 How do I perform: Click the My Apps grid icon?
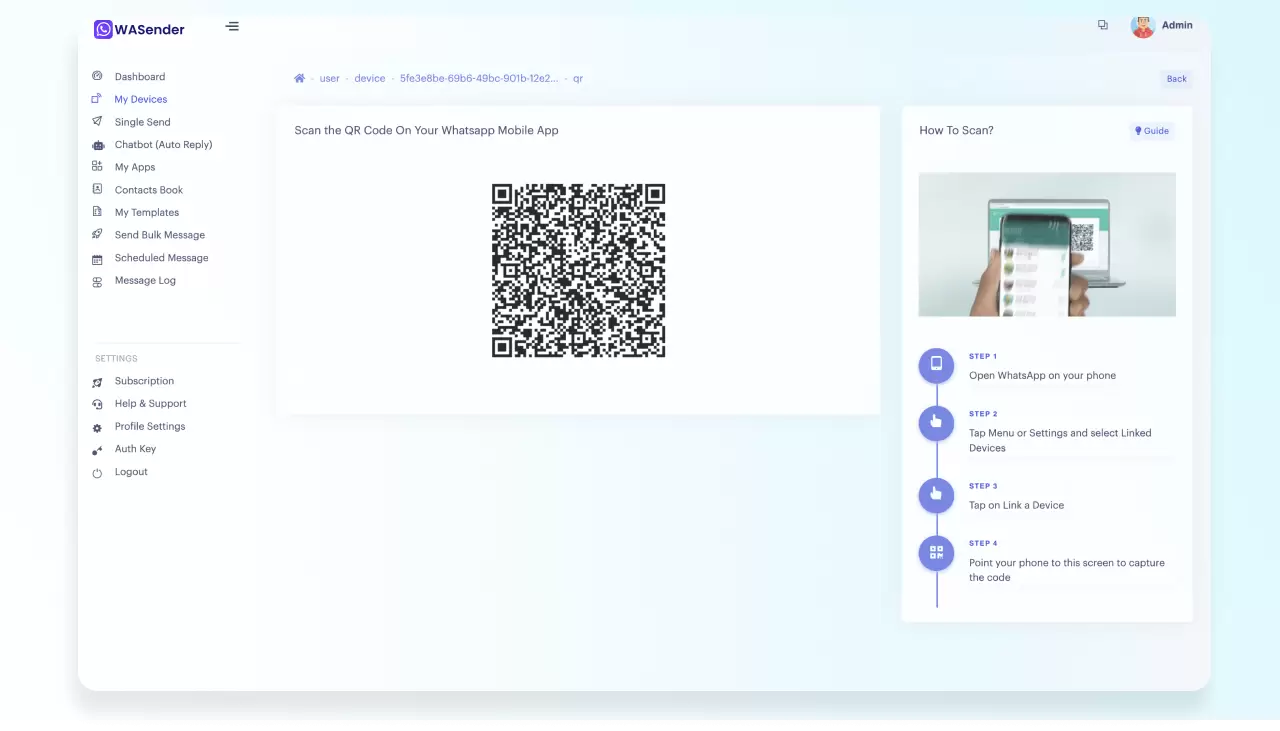point(97,167)
